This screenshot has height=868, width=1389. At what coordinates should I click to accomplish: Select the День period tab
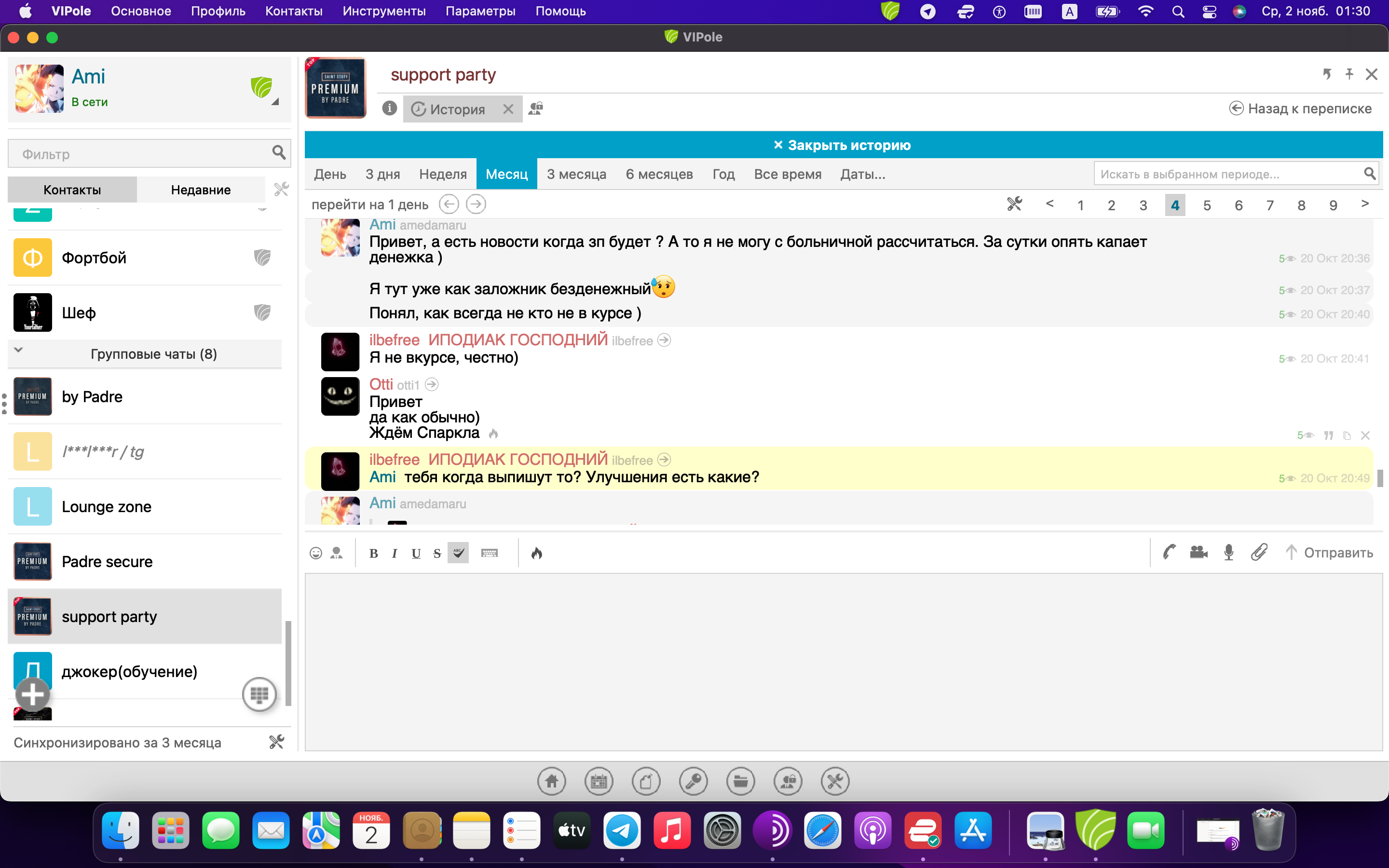pyautogui.click(x=330, y=174)
